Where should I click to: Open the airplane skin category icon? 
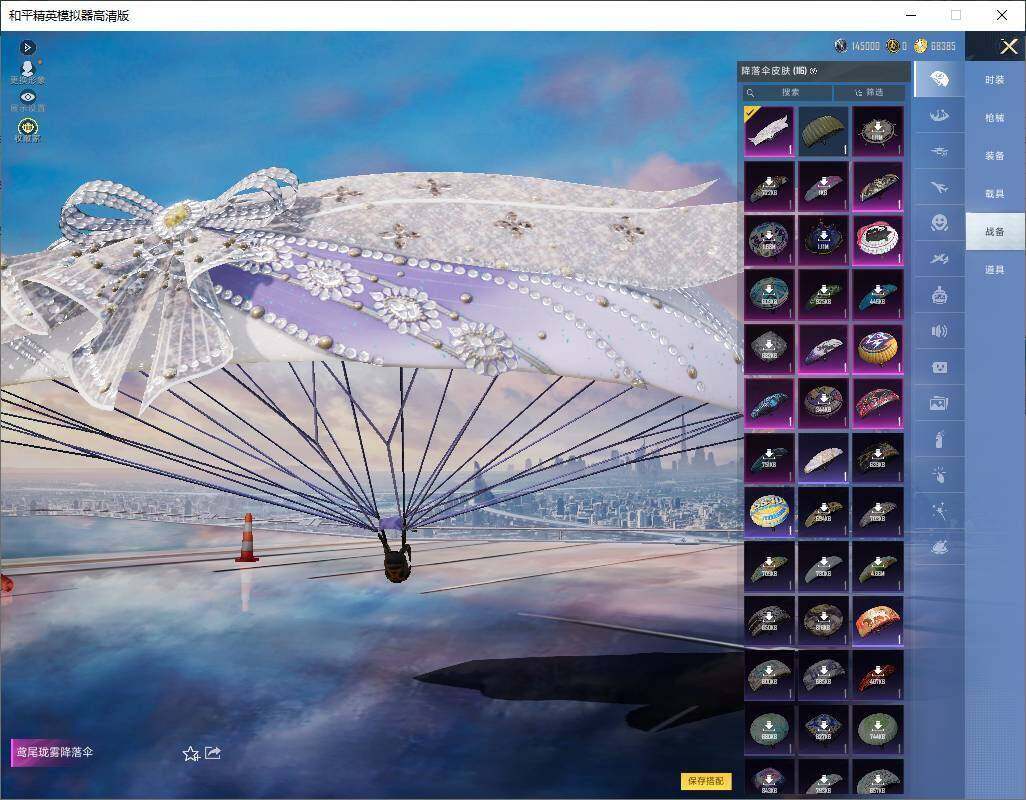click(939, 188)
